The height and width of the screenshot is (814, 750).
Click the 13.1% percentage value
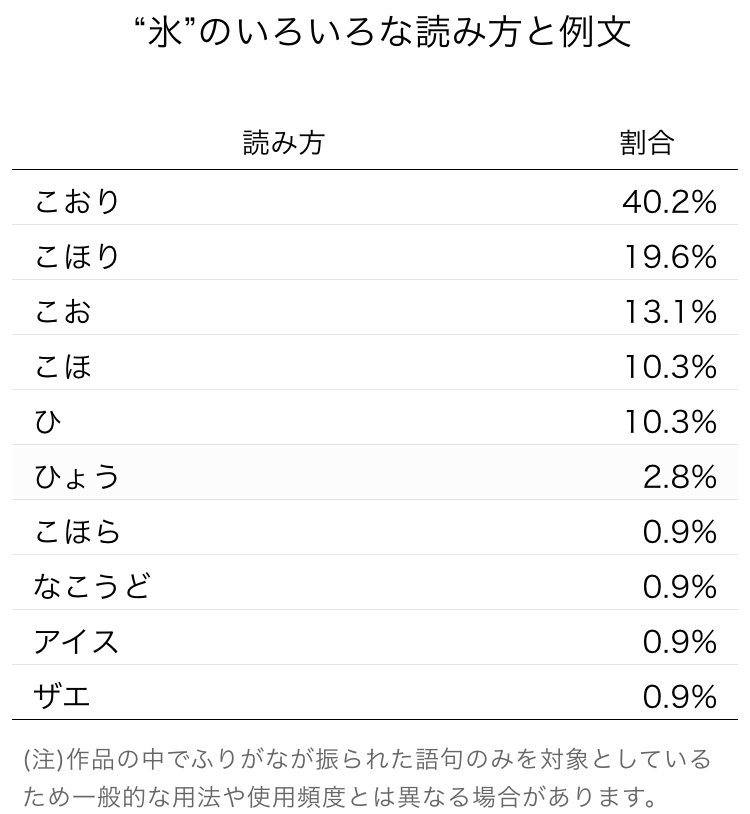[671, 312]
